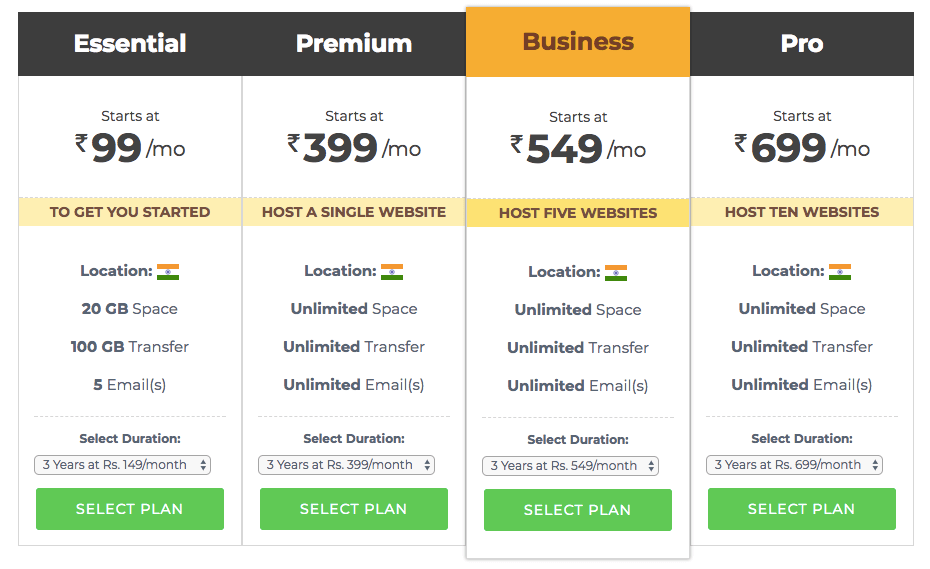The width and height of the screenshot is (930, 569).
Task: Click the ₹549/mo Business price
Action: (x=578, y=149)
